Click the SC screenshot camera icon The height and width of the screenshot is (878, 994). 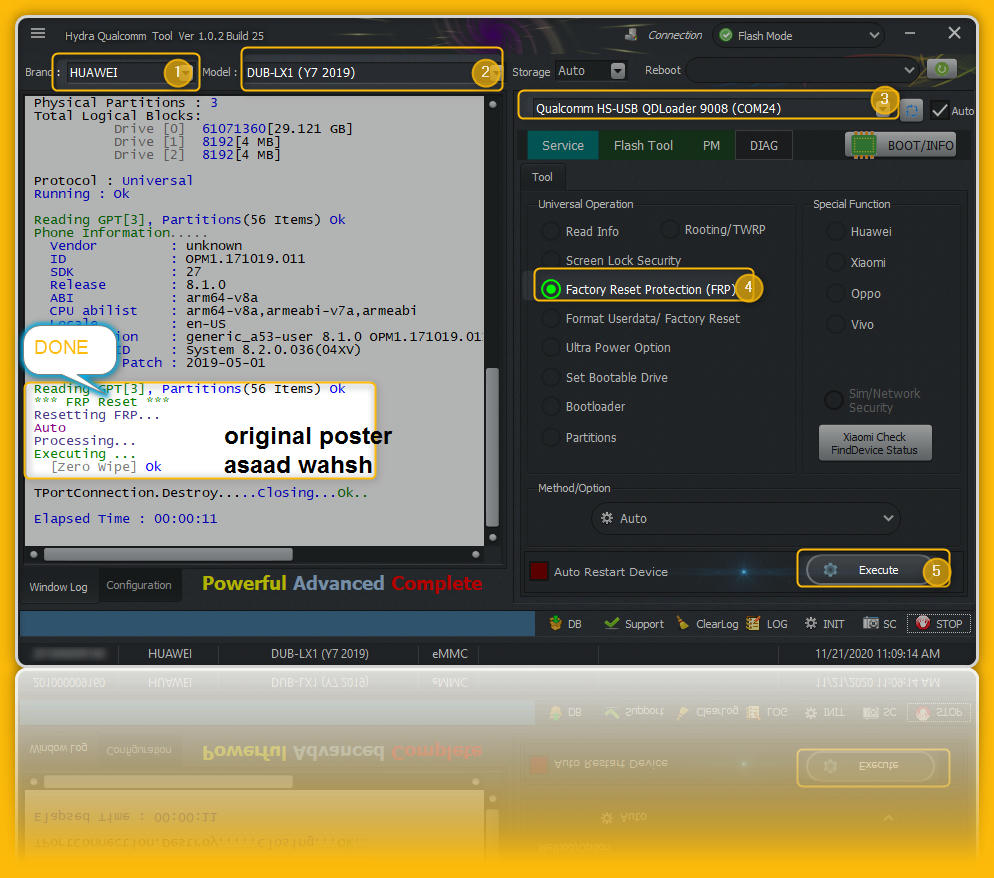[870, 623]
